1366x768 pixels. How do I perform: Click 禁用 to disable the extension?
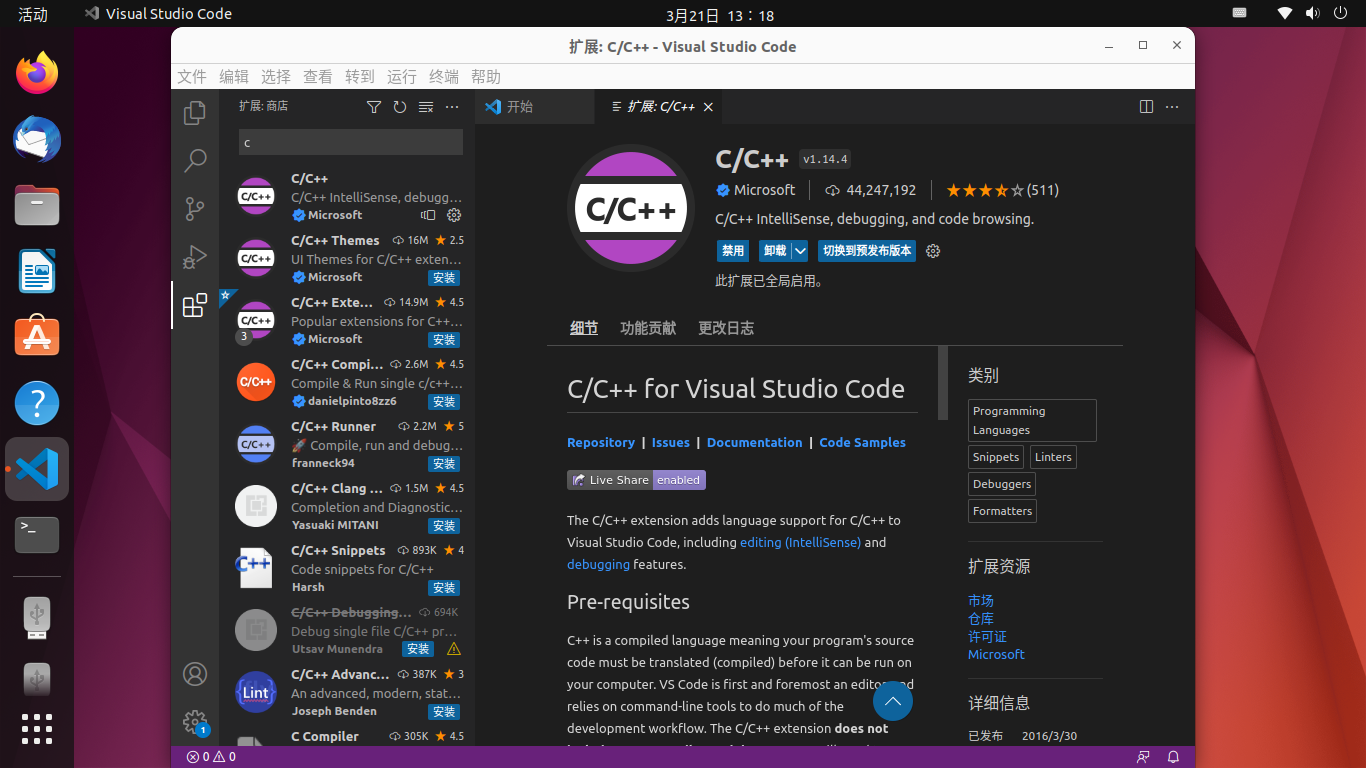733,251
